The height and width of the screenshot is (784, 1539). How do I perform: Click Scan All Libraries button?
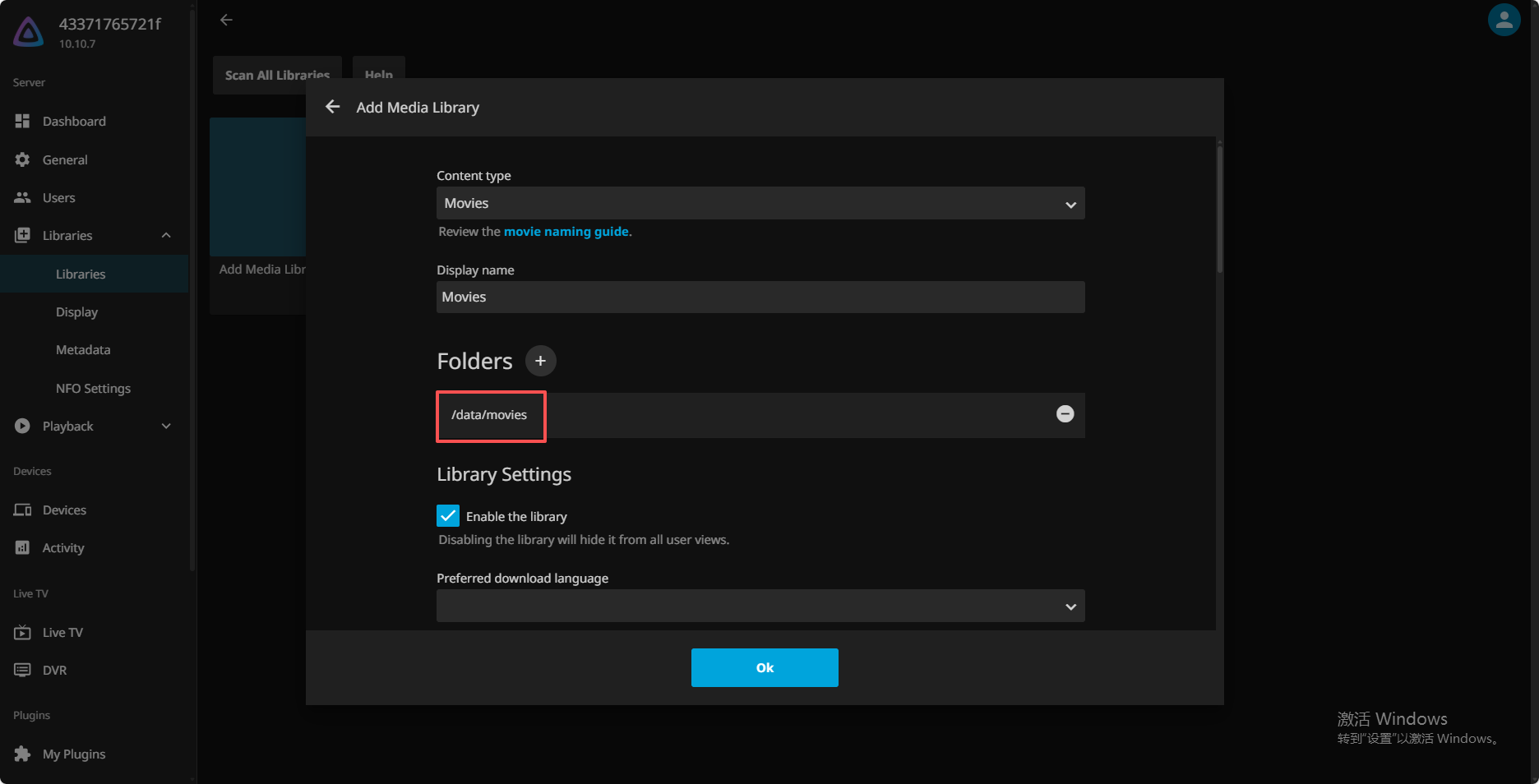tap(277, 75)
